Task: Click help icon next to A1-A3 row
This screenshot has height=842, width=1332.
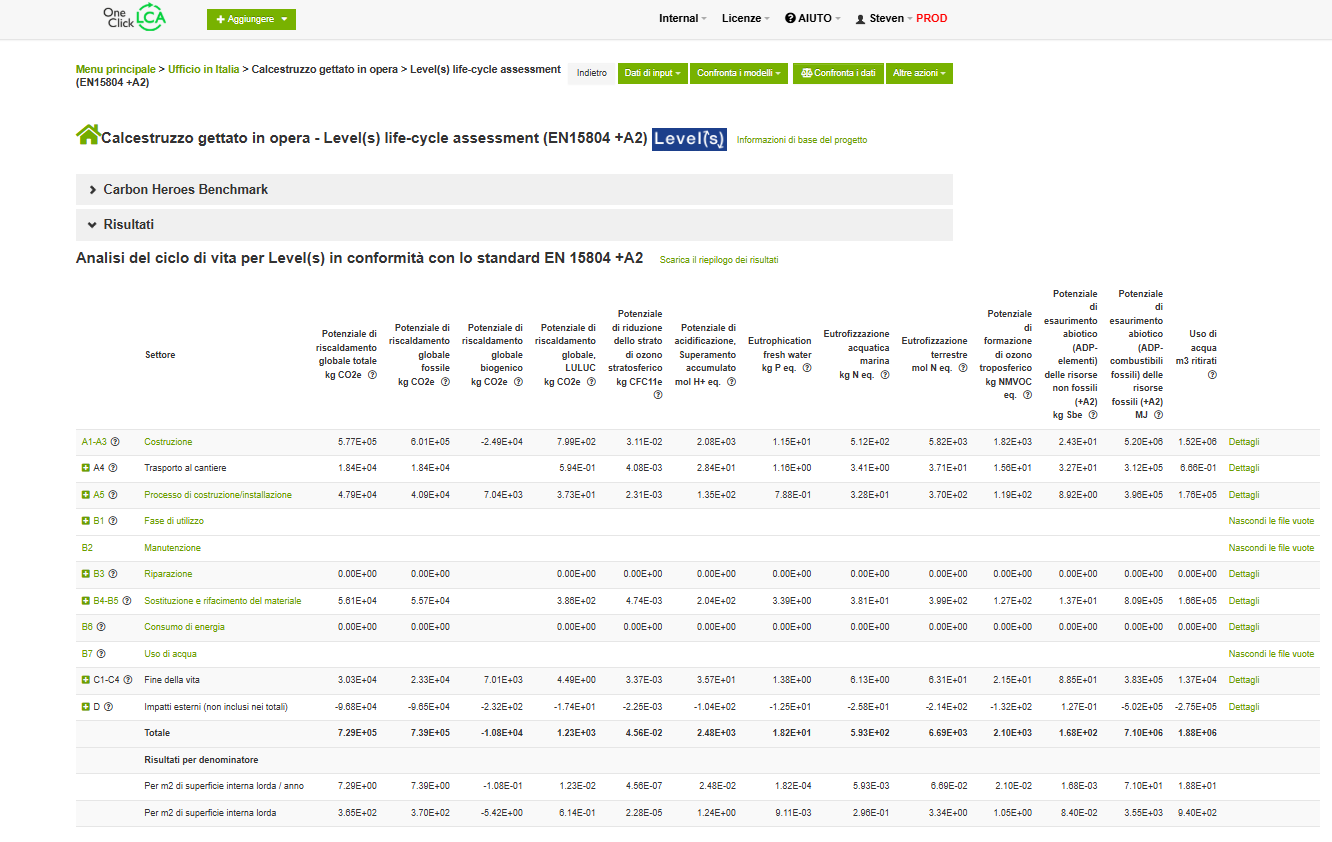Action: pyautogui.click(x=115, y=442)
